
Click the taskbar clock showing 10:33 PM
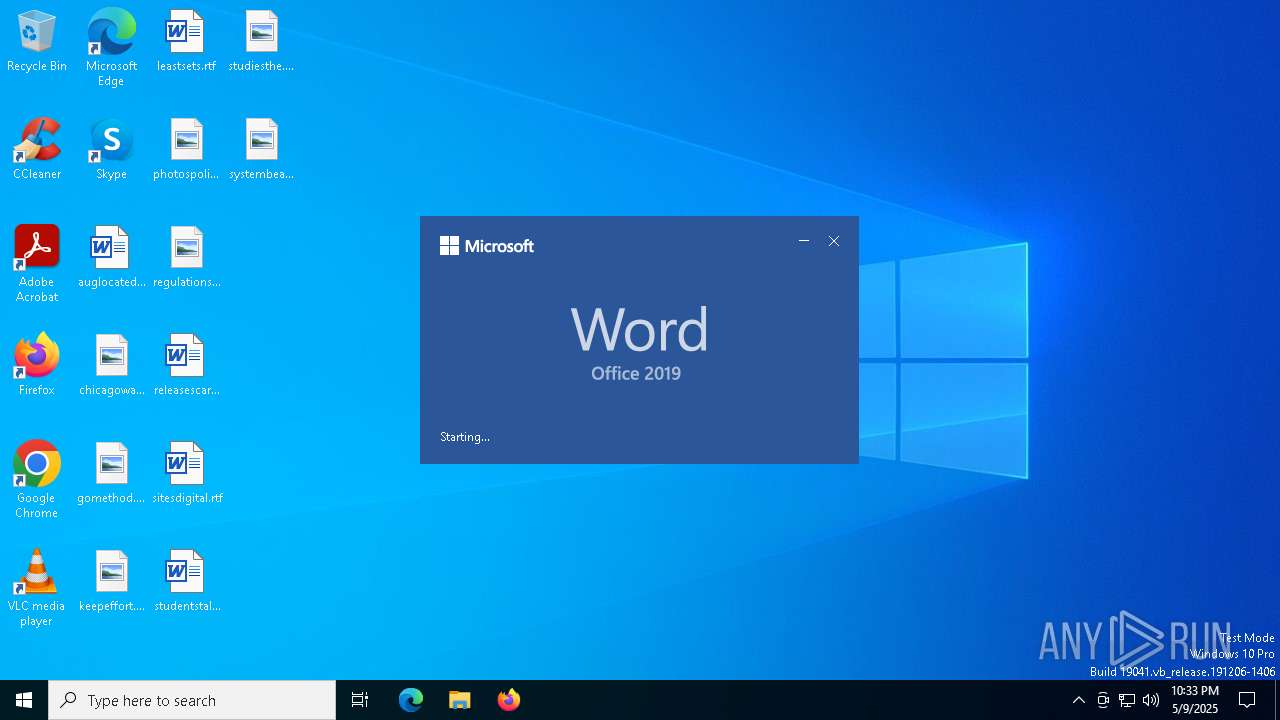pos(1195,700)
